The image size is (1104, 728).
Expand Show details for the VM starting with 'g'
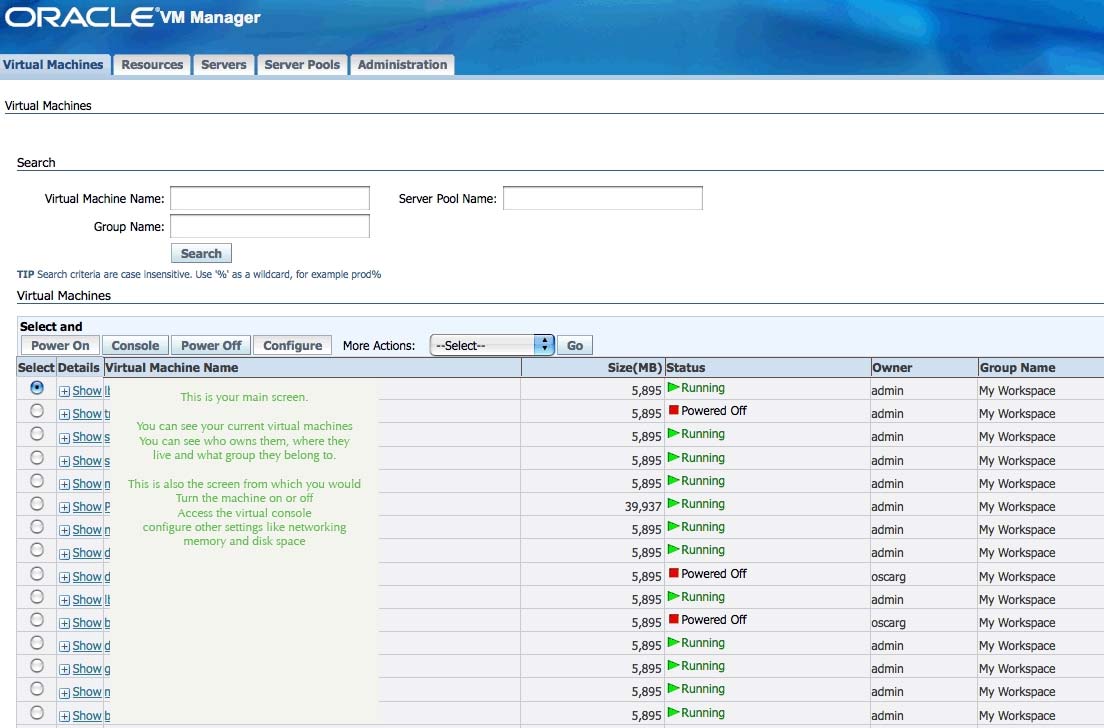pos(87,669)
